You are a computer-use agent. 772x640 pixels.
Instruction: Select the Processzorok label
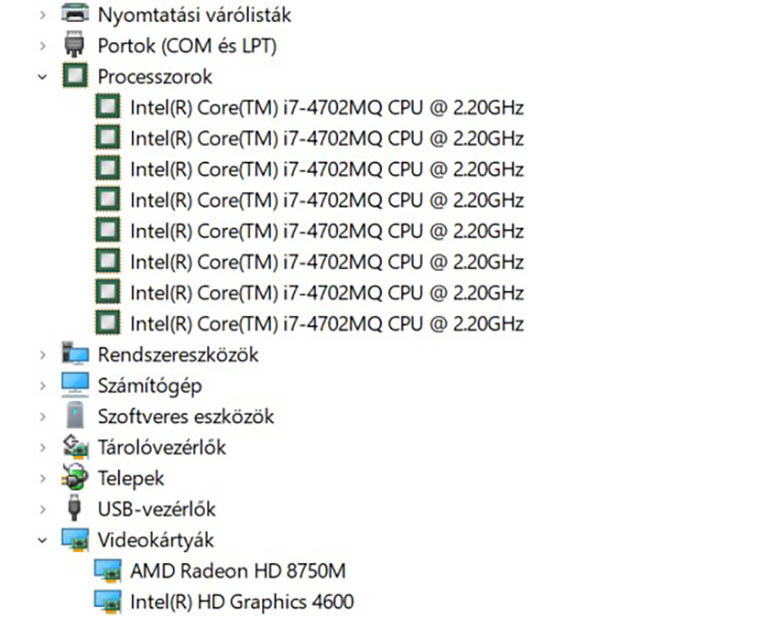[x=155, y=77]
